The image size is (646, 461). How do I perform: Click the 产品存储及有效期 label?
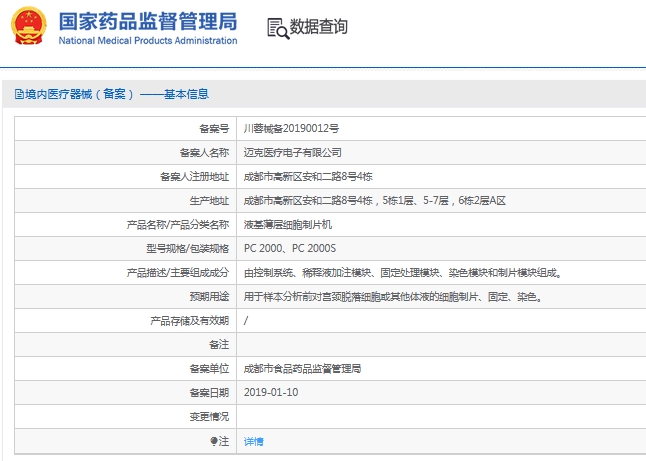point(190,321)
